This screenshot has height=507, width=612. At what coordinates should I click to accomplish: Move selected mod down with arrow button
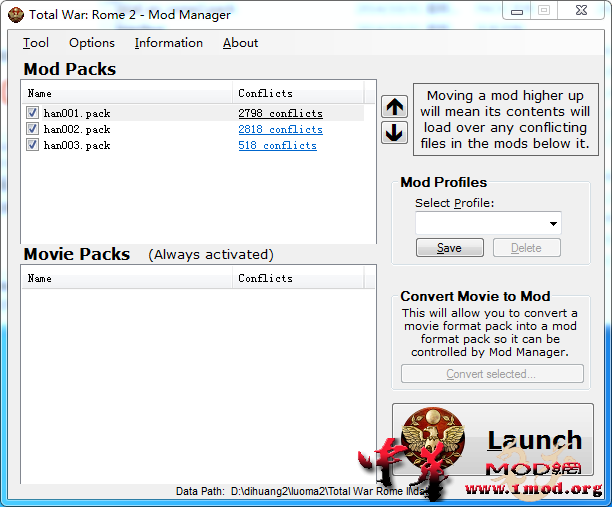(x=395, y=133)
